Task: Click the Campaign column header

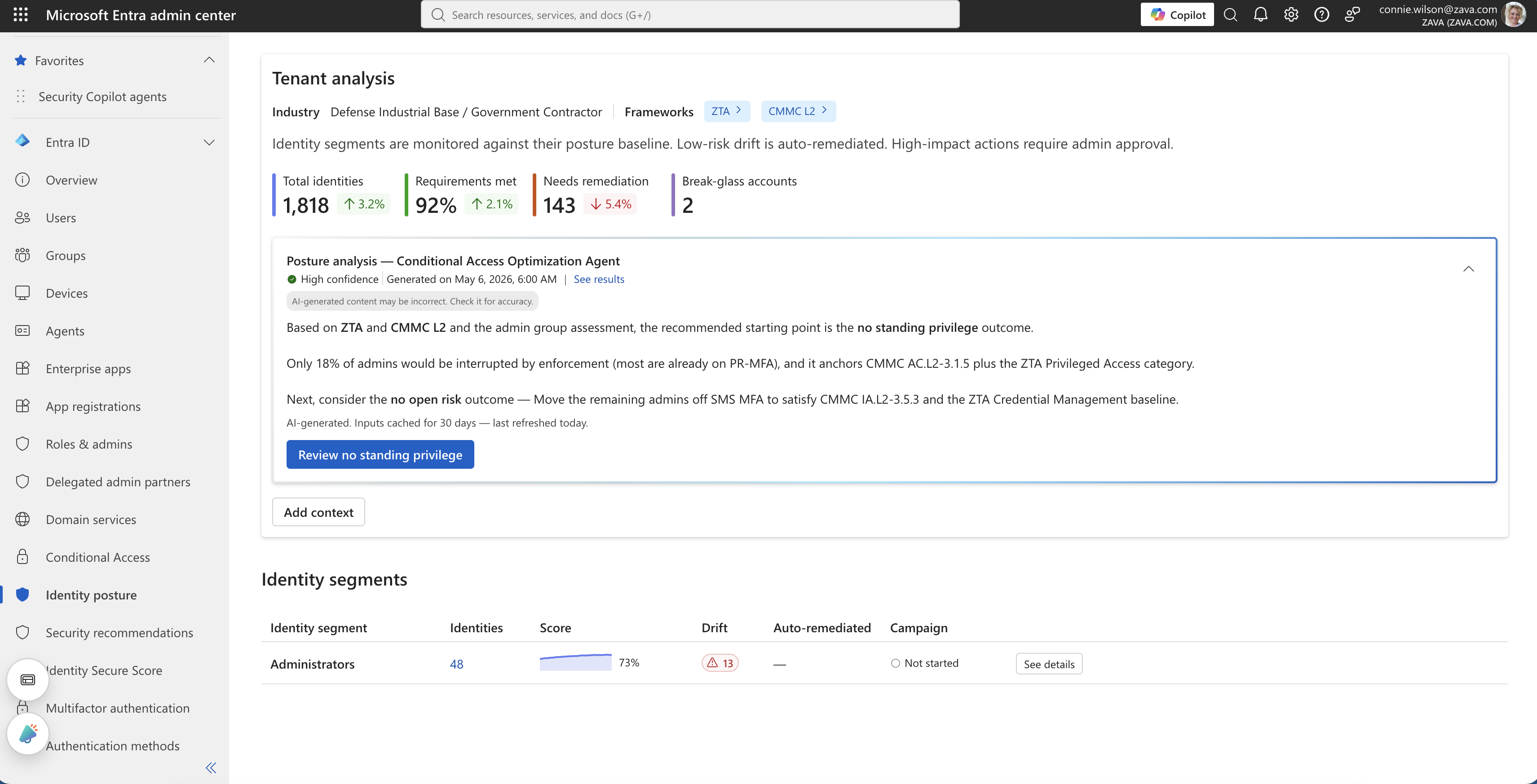Action: [918, 627]
